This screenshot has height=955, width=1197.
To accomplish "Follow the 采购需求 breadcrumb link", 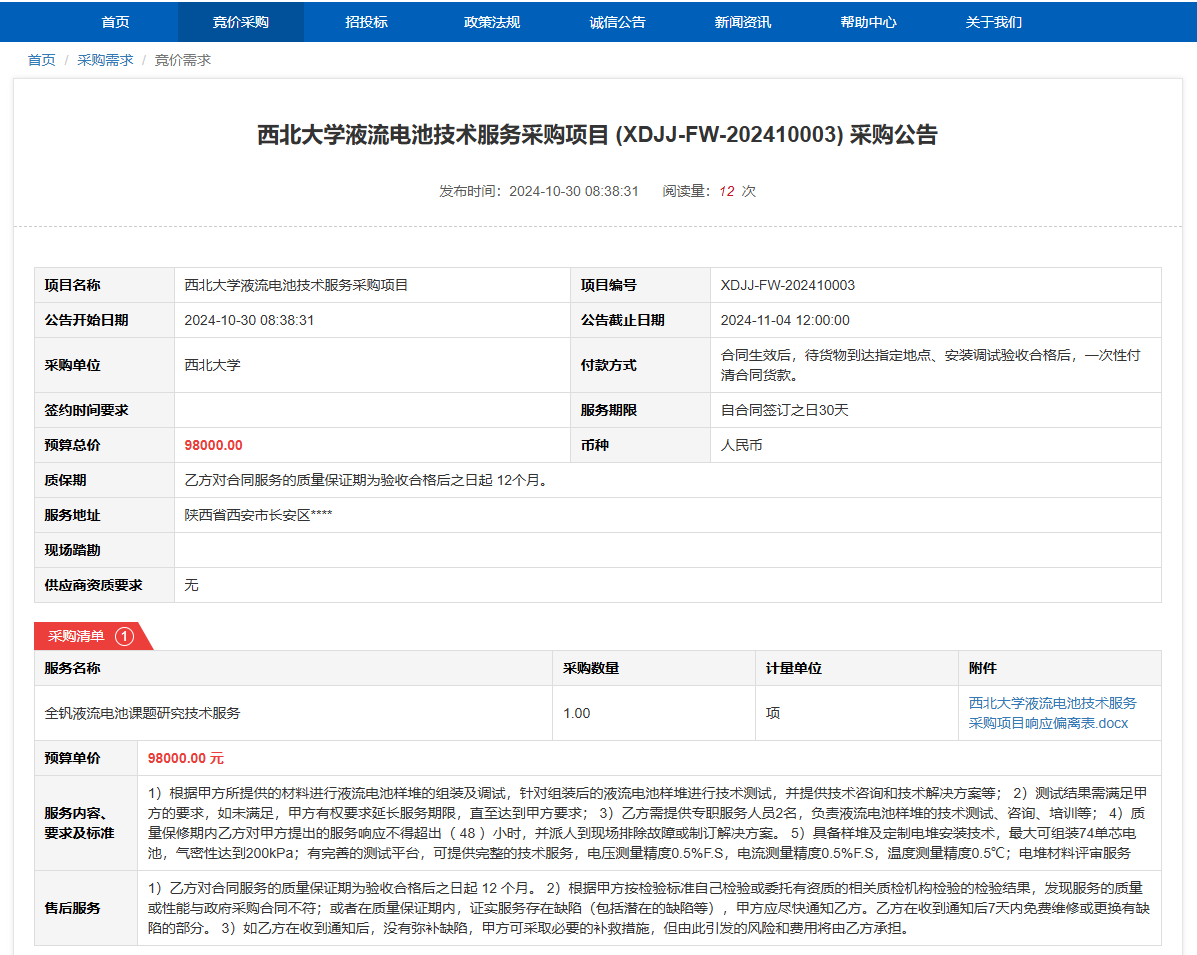I will [105, 60].
